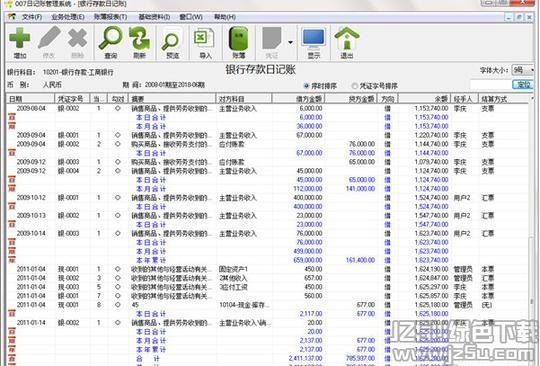Click red 日 marker on 23,000.00 本日合计 row
The image size is (540, 366).
[x=12, y=224]
